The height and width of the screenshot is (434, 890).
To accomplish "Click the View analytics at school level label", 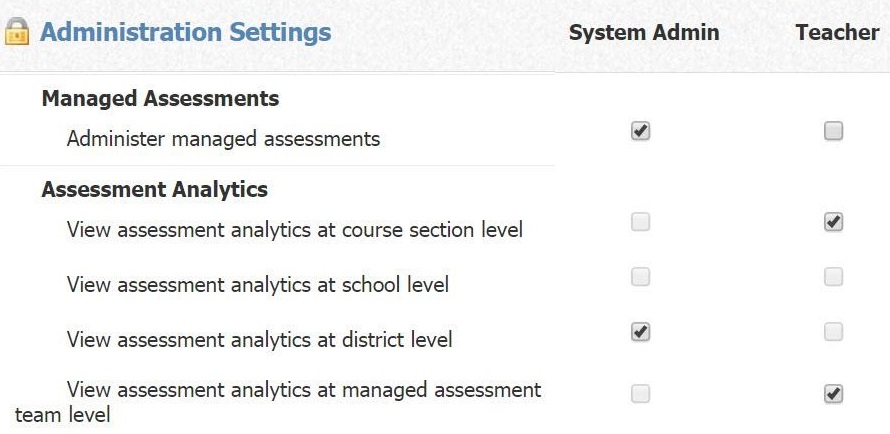I will tap(257, 285).
